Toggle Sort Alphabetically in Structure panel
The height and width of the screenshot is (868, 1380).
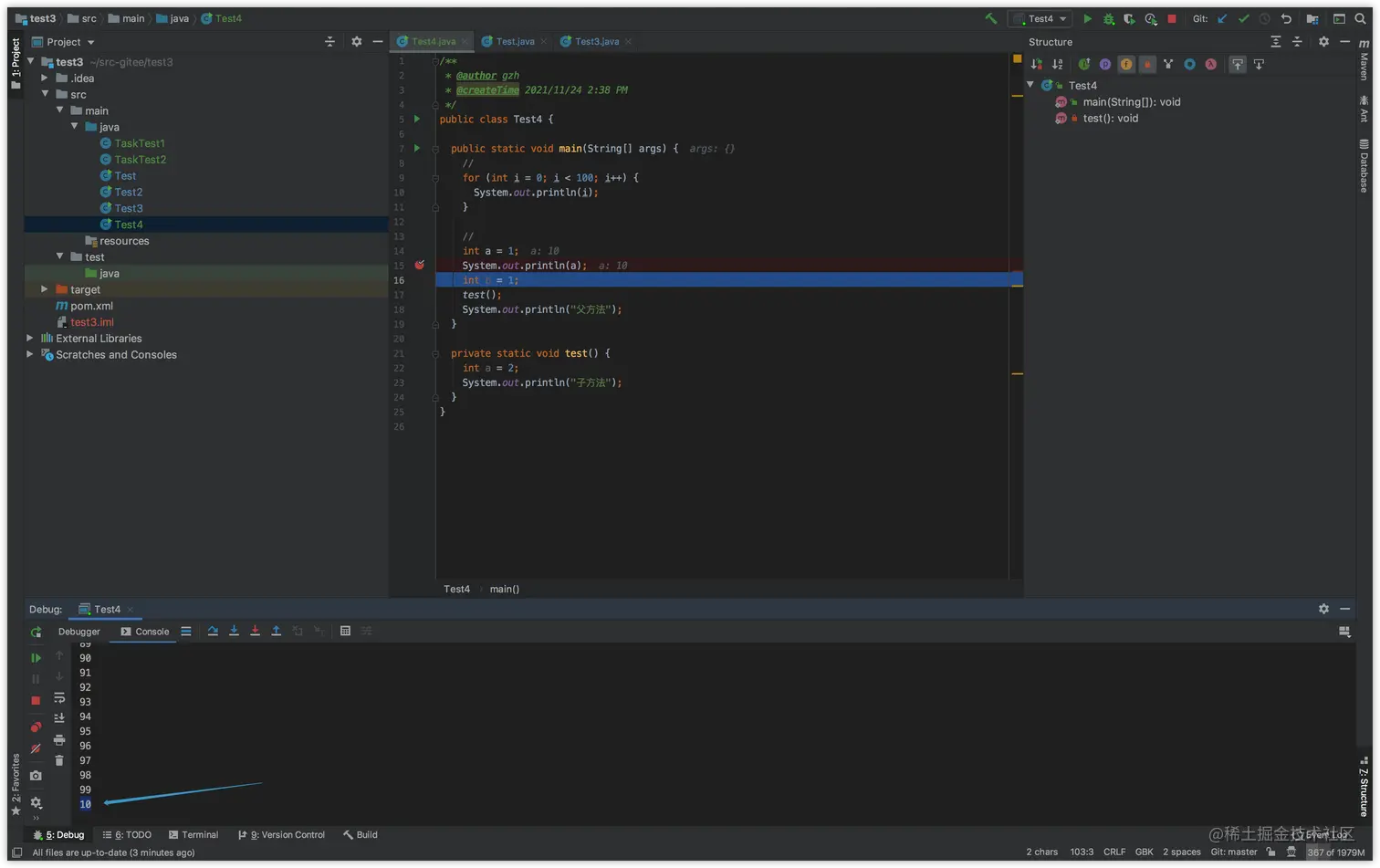(1057, 64)
